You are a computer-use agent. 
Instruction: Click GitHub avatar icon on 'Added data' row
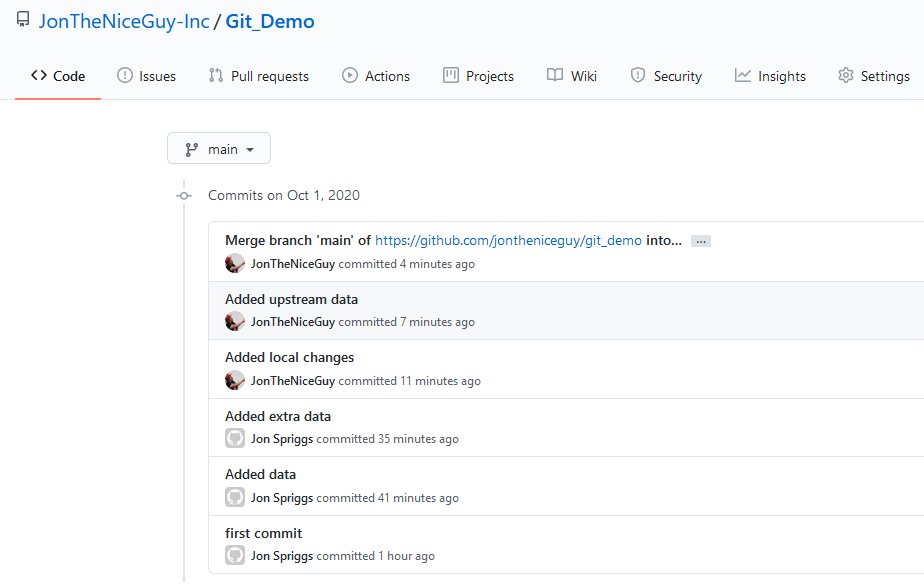click(235, 497)
